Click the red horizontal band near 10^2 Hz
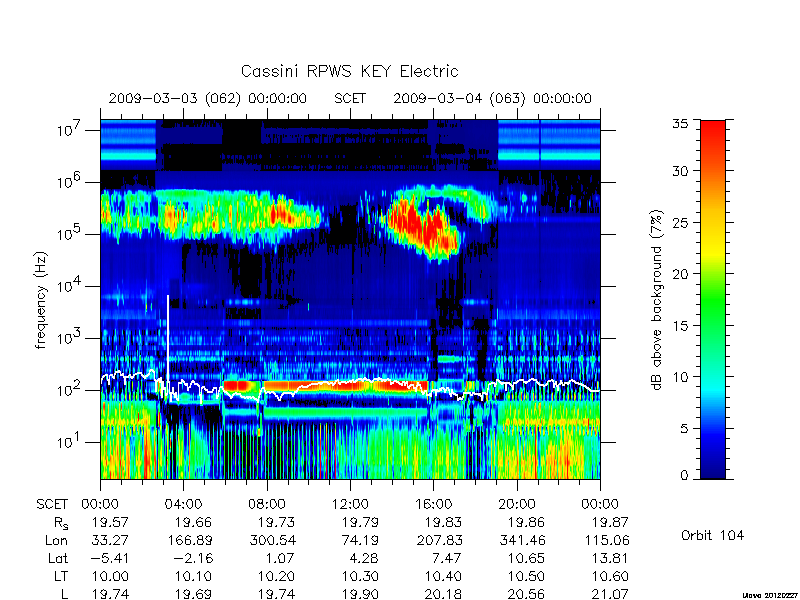 coord(327,386)
